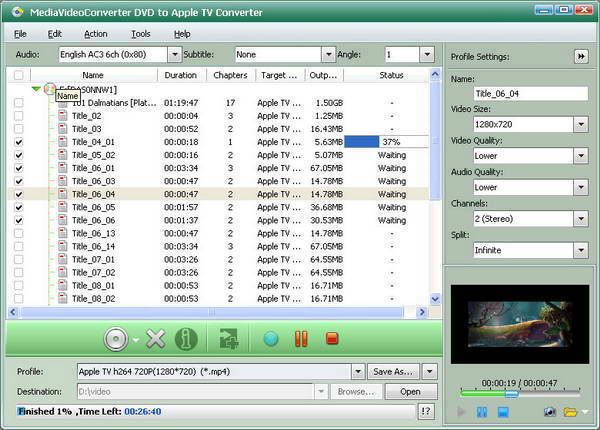Check the Title_06_13 checkbox
The height and width of the screenshot is (430, 600).
(18, 233)
